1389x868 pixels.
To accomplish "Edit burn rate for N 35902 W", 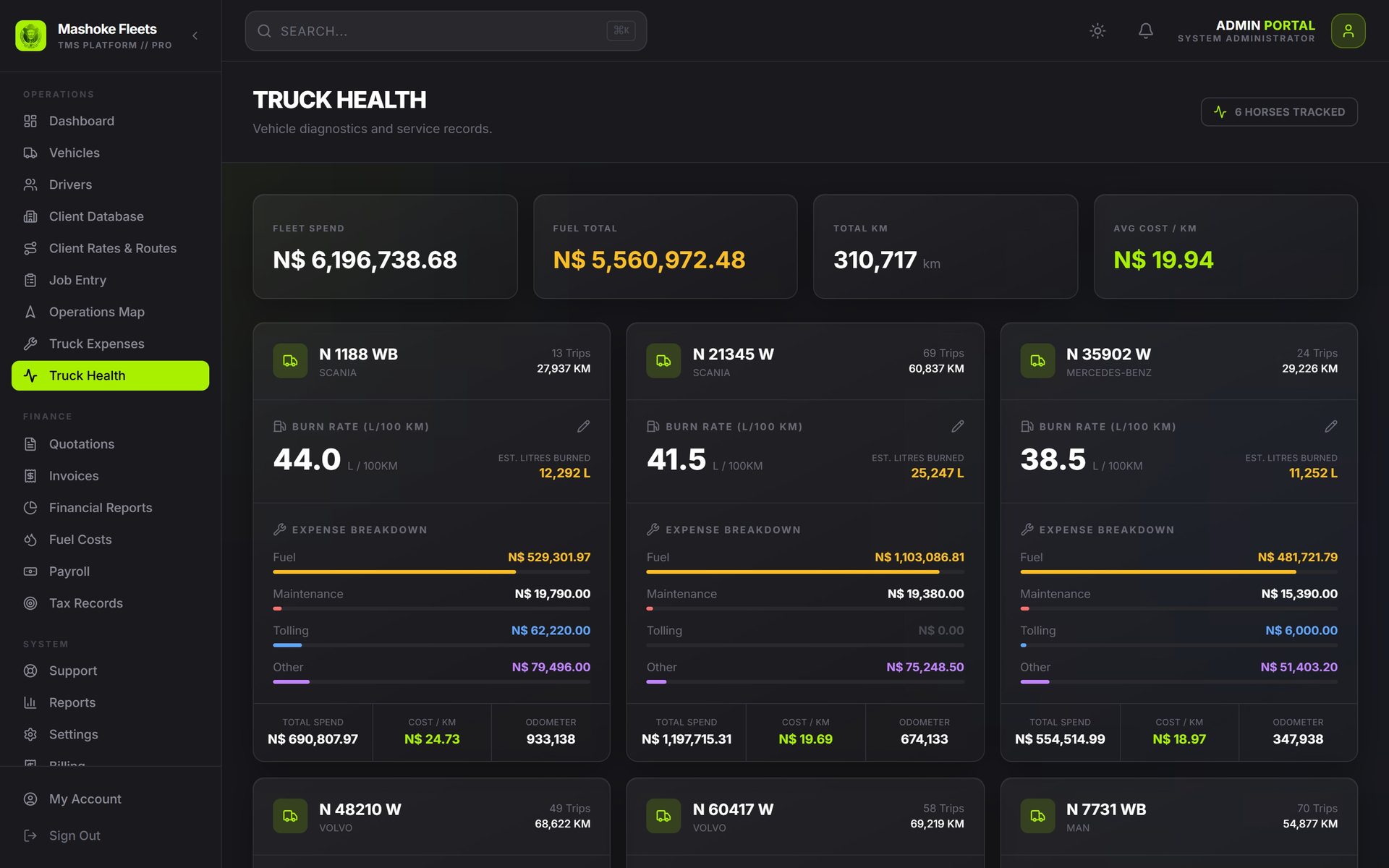I will coord(1330,427).
